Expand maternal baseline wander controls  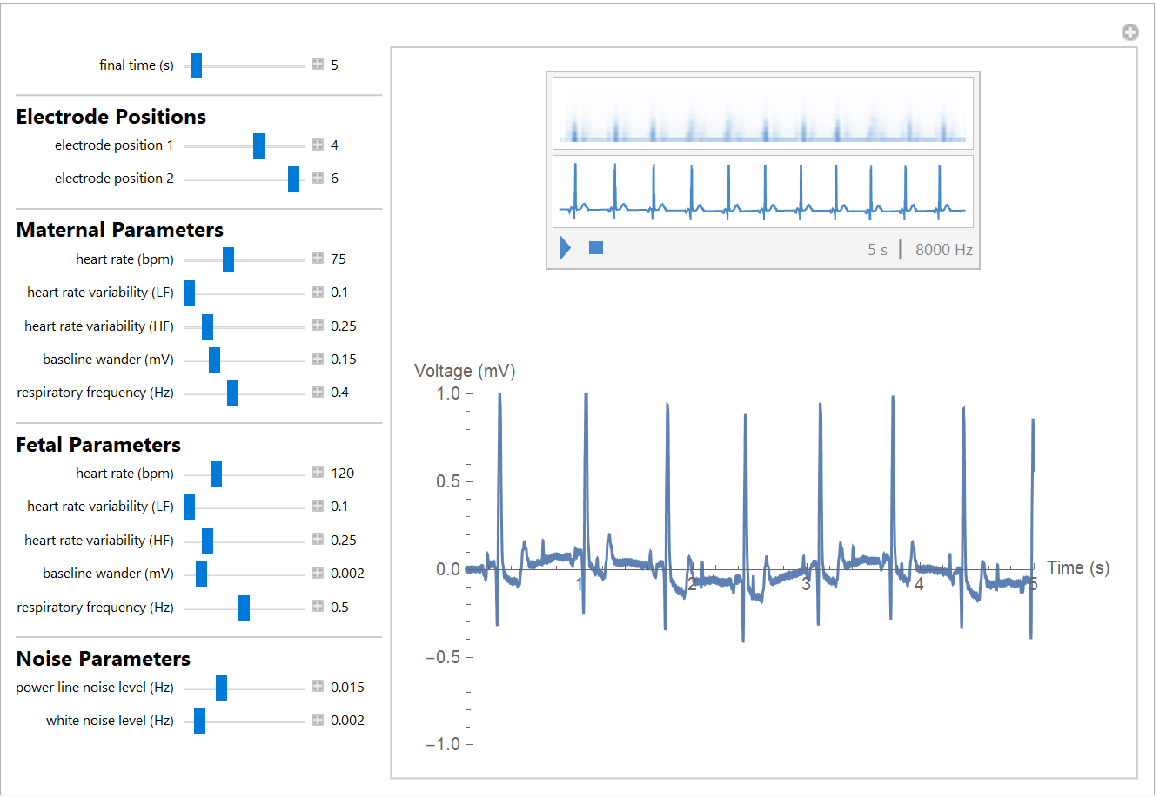coord(318,359)
